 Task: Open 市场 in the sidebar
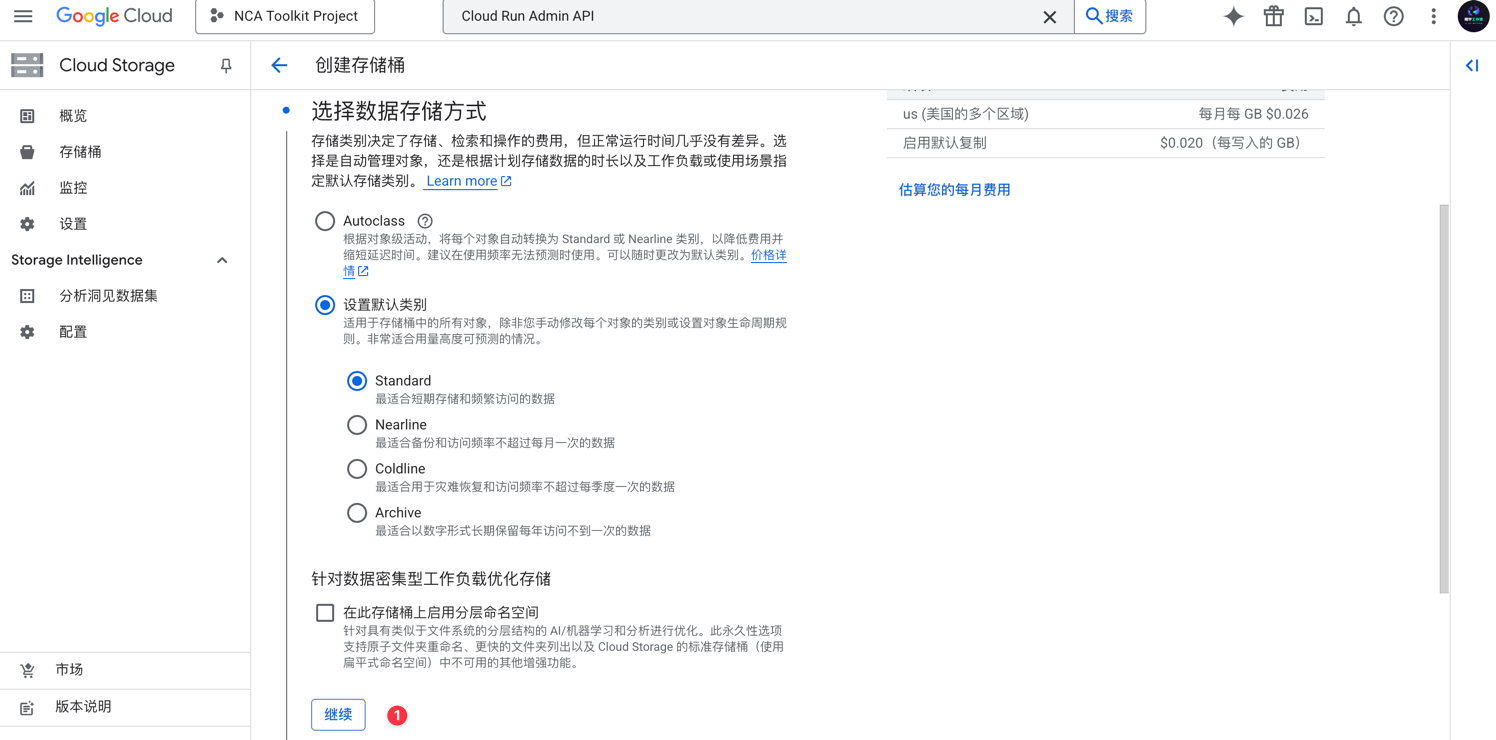pos(70,669)
